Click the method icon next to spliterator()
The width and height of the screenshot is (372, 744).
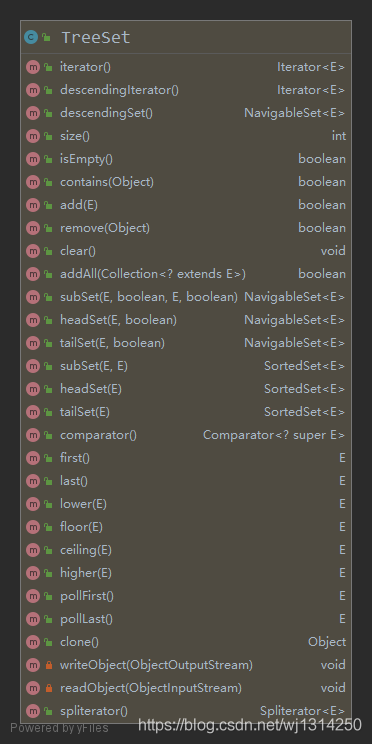pos(32,711)
